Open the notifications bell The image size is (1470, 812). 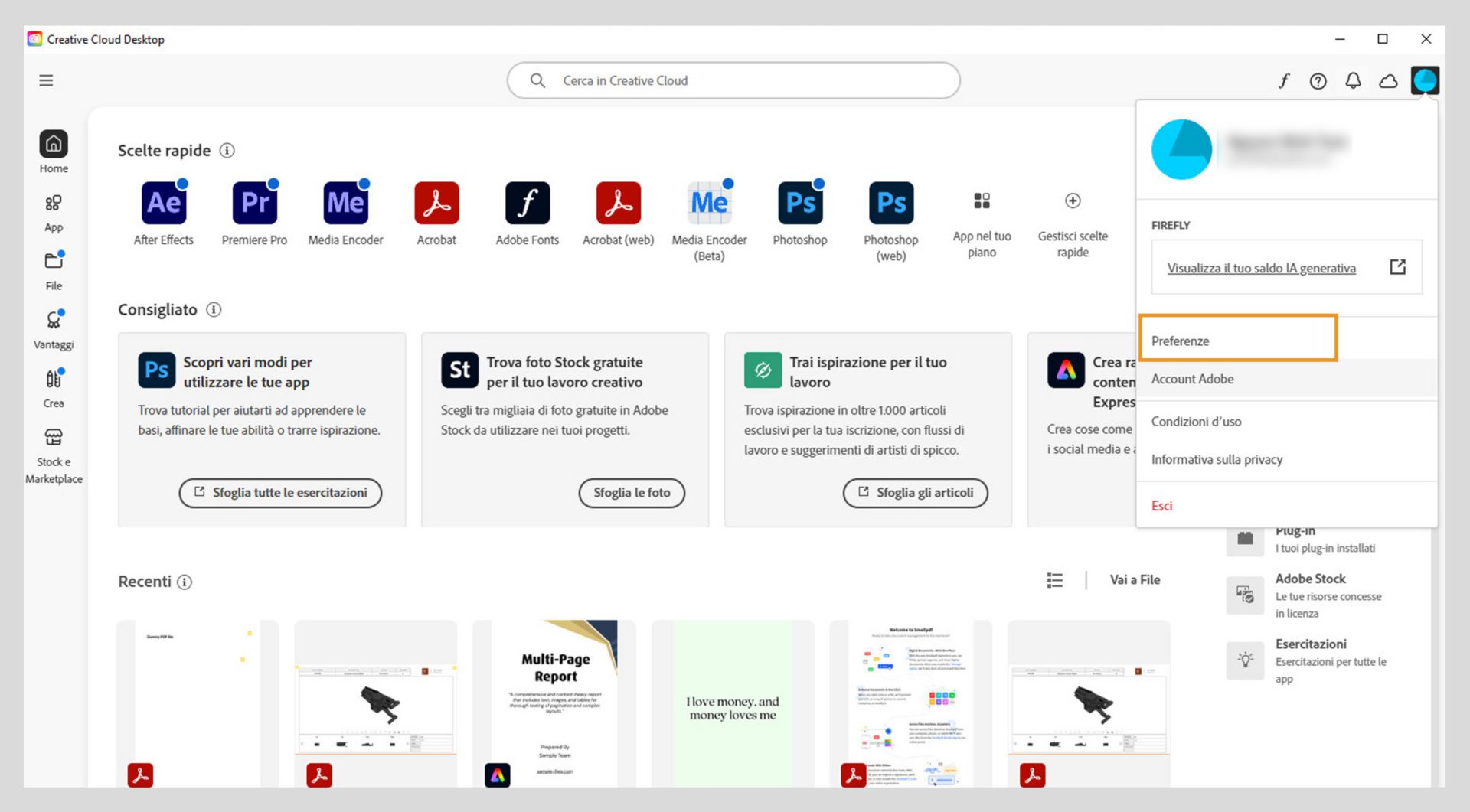(1353, 80)
